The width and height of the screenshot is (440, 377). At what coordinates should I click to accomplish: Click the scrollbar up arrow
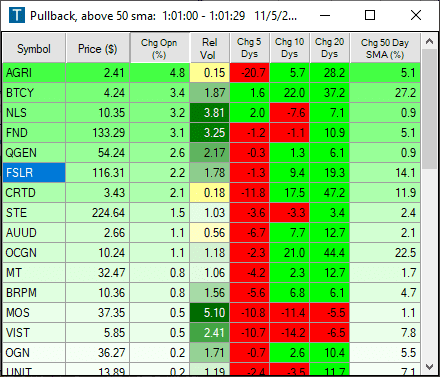point(430,41)
